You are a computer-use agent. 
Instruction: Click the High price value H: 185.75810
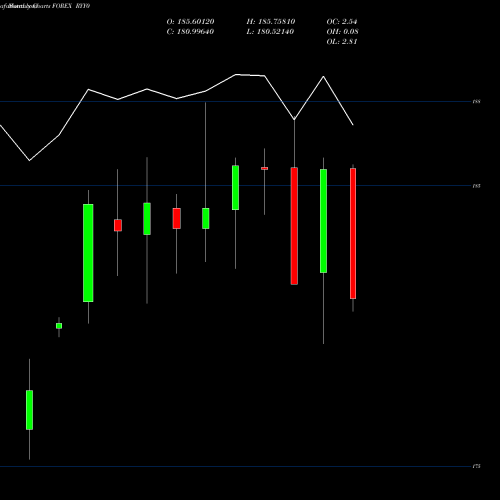pyautogui.click(x=271, y=22)
